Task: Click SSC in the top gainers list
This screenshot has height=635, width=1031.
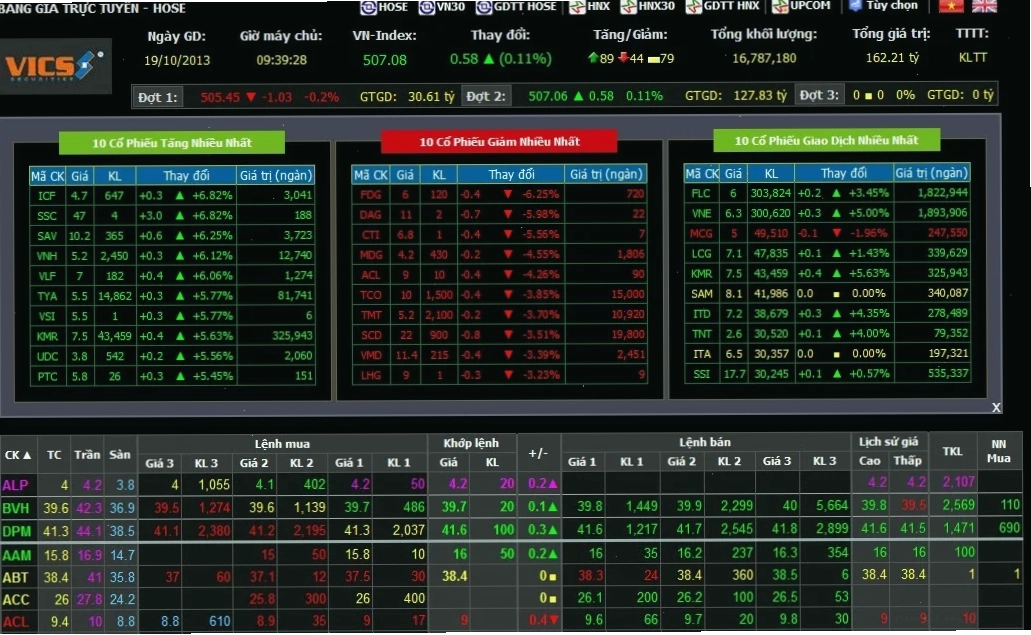Action: [47, 216]
